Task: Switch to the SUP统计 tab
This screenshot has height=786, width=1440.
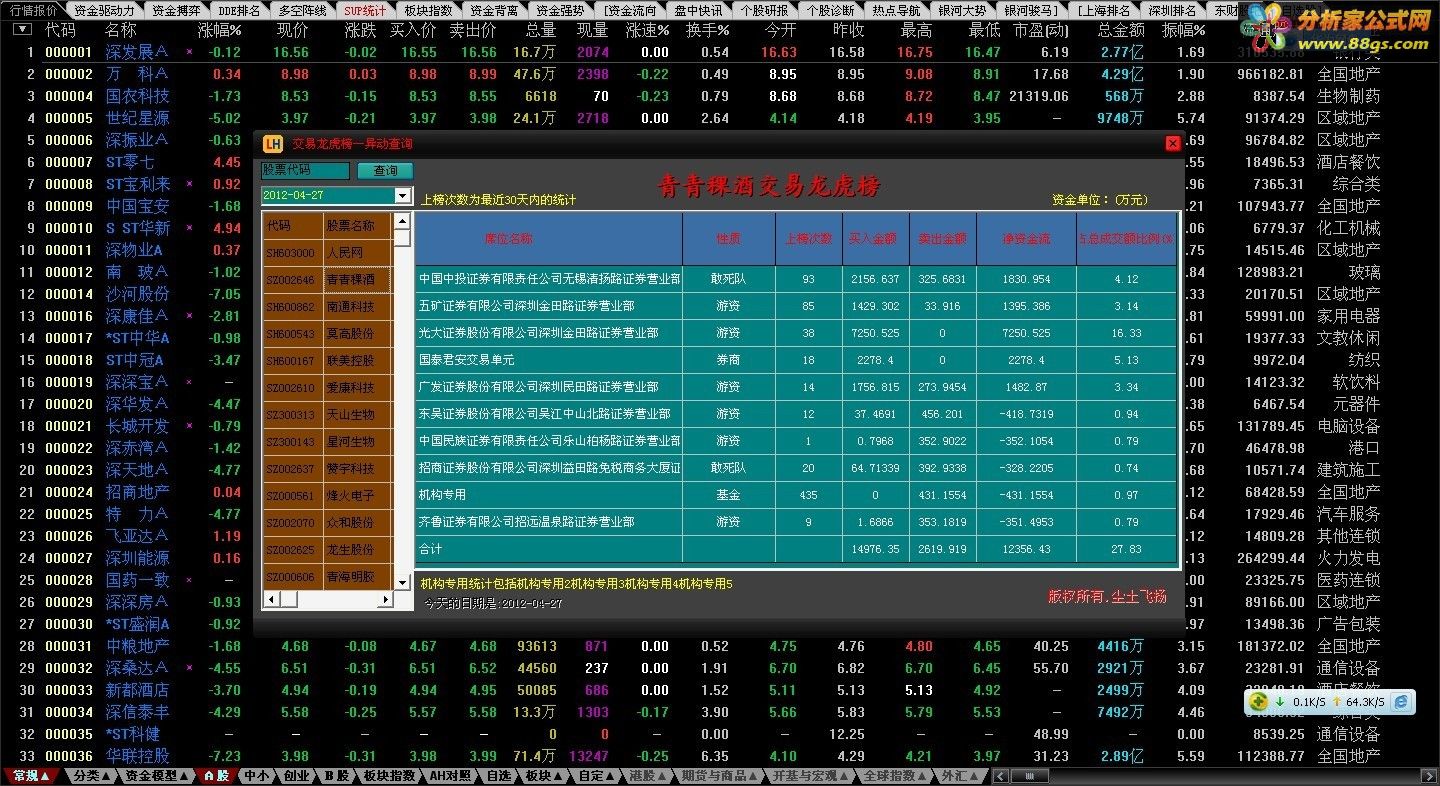Action: tap(366, 10)
